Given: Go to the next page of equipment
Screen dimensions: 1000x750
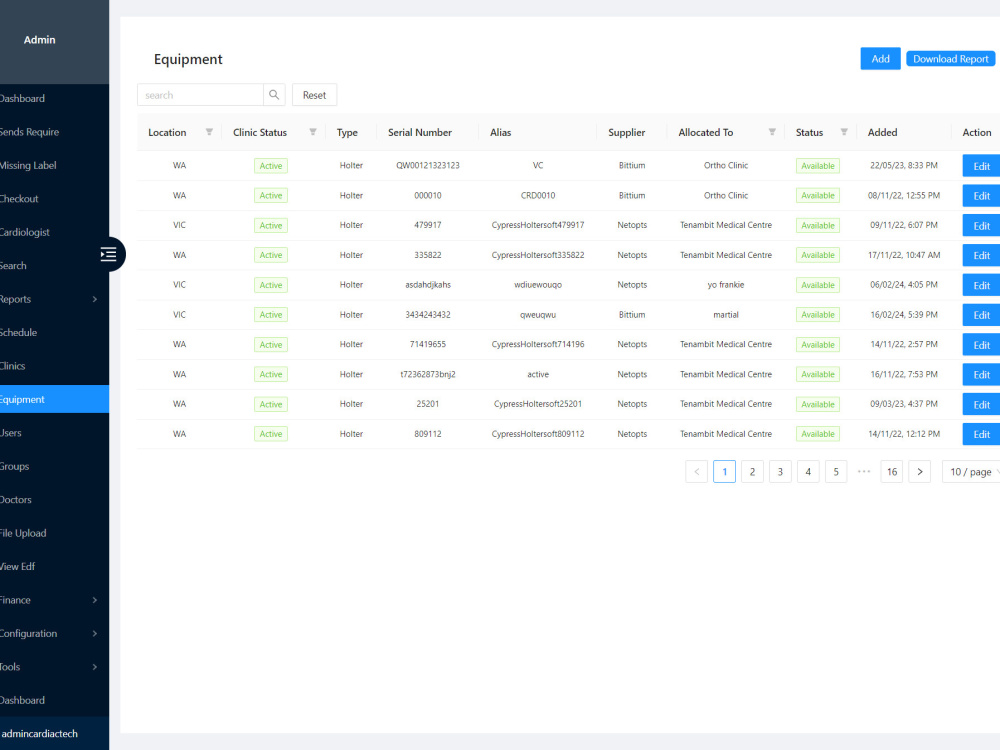Looking at the screenshot, I should coord(919,471).
